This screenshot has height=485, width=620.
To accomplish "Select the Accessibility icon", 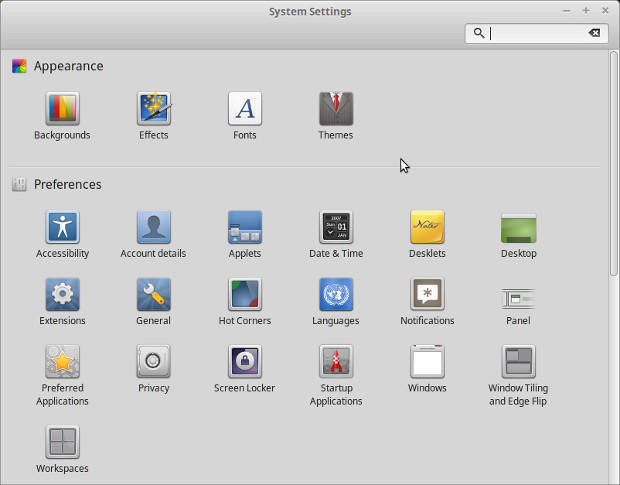I will pyautogui.click(x=62, y=227).
